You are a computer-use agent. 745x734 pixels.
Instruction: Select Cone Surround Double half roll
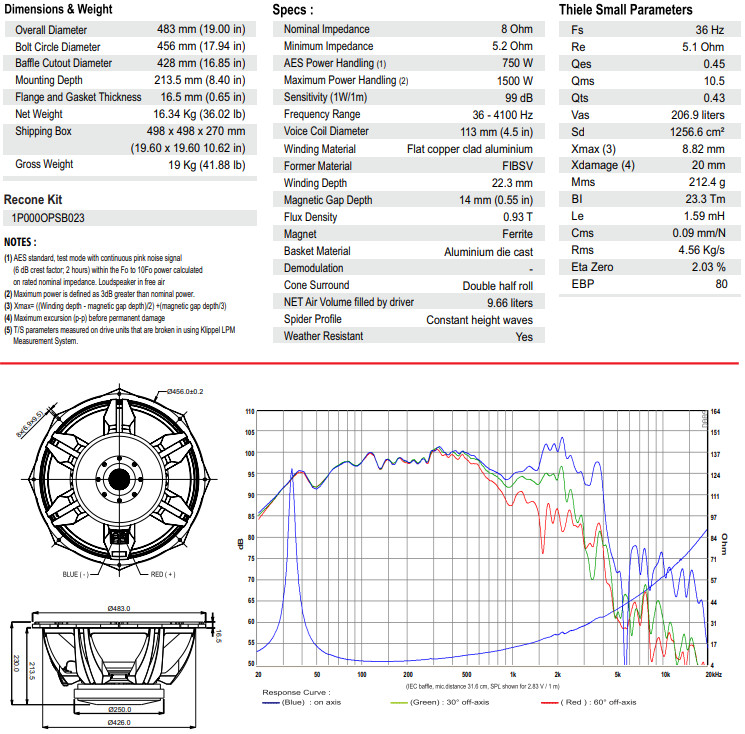click(497, 286)
